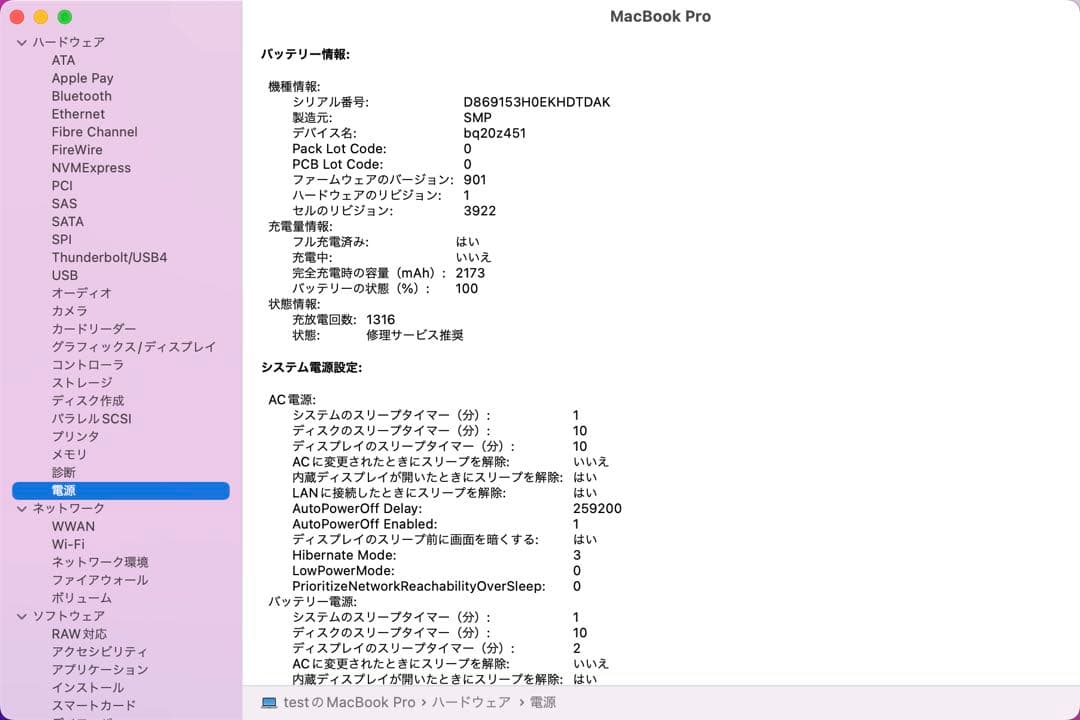Collapse the ネットワーク section disclosure triangle
1080x720 pixels.
(x=20, y=508)
